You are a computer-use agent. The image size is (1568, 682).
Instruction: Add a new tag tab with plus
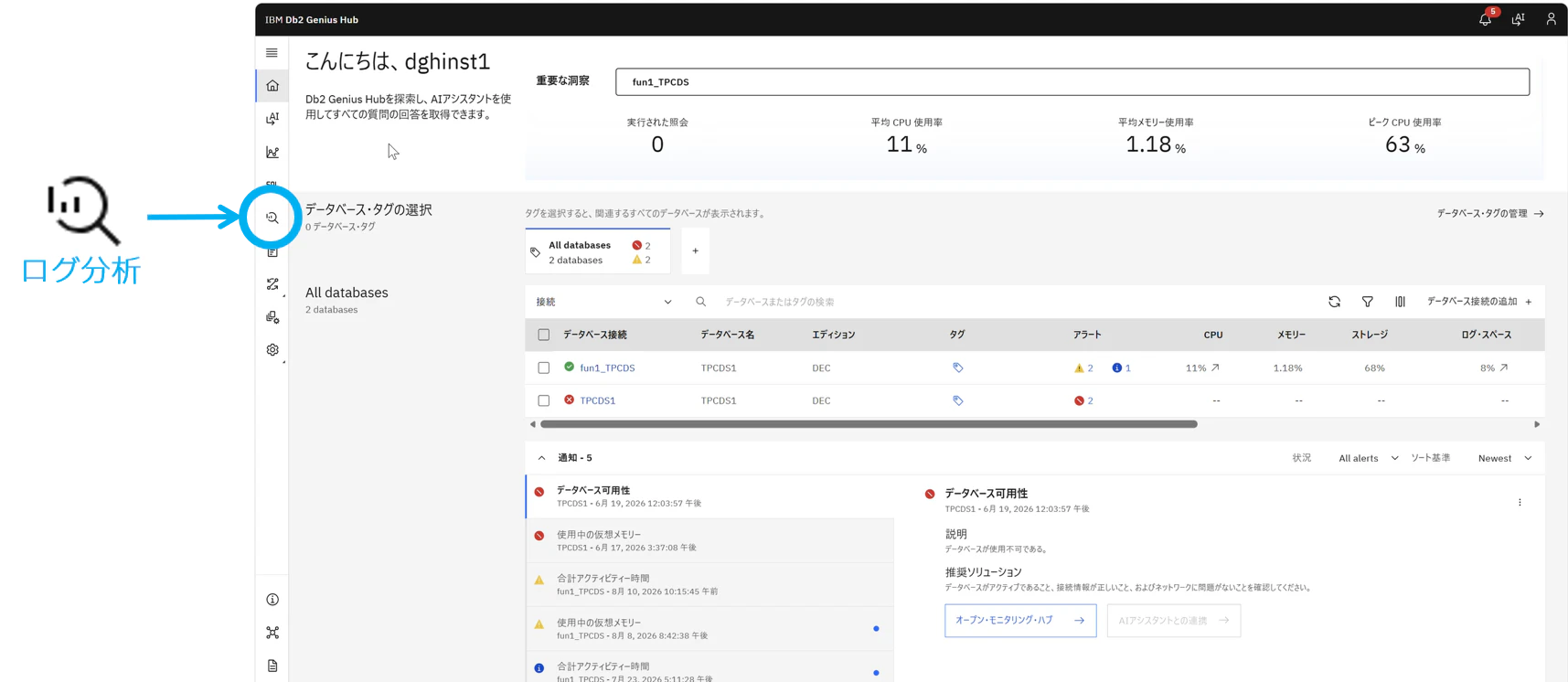695,251
